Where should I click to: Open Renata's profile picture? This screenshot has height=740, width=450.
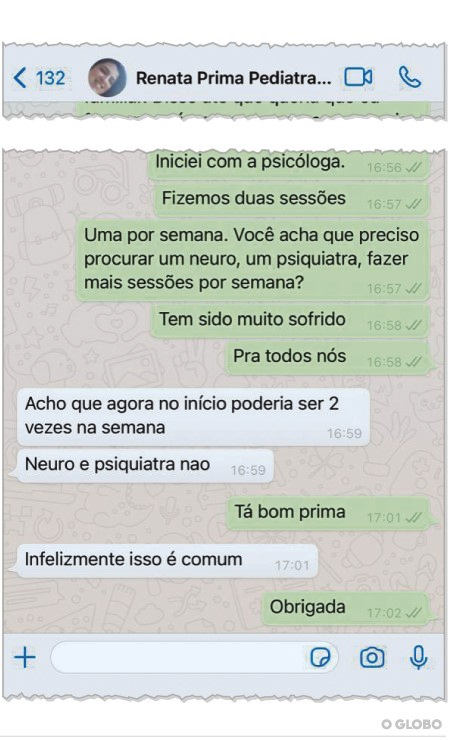pyautogui.click(x=107, y=78)
